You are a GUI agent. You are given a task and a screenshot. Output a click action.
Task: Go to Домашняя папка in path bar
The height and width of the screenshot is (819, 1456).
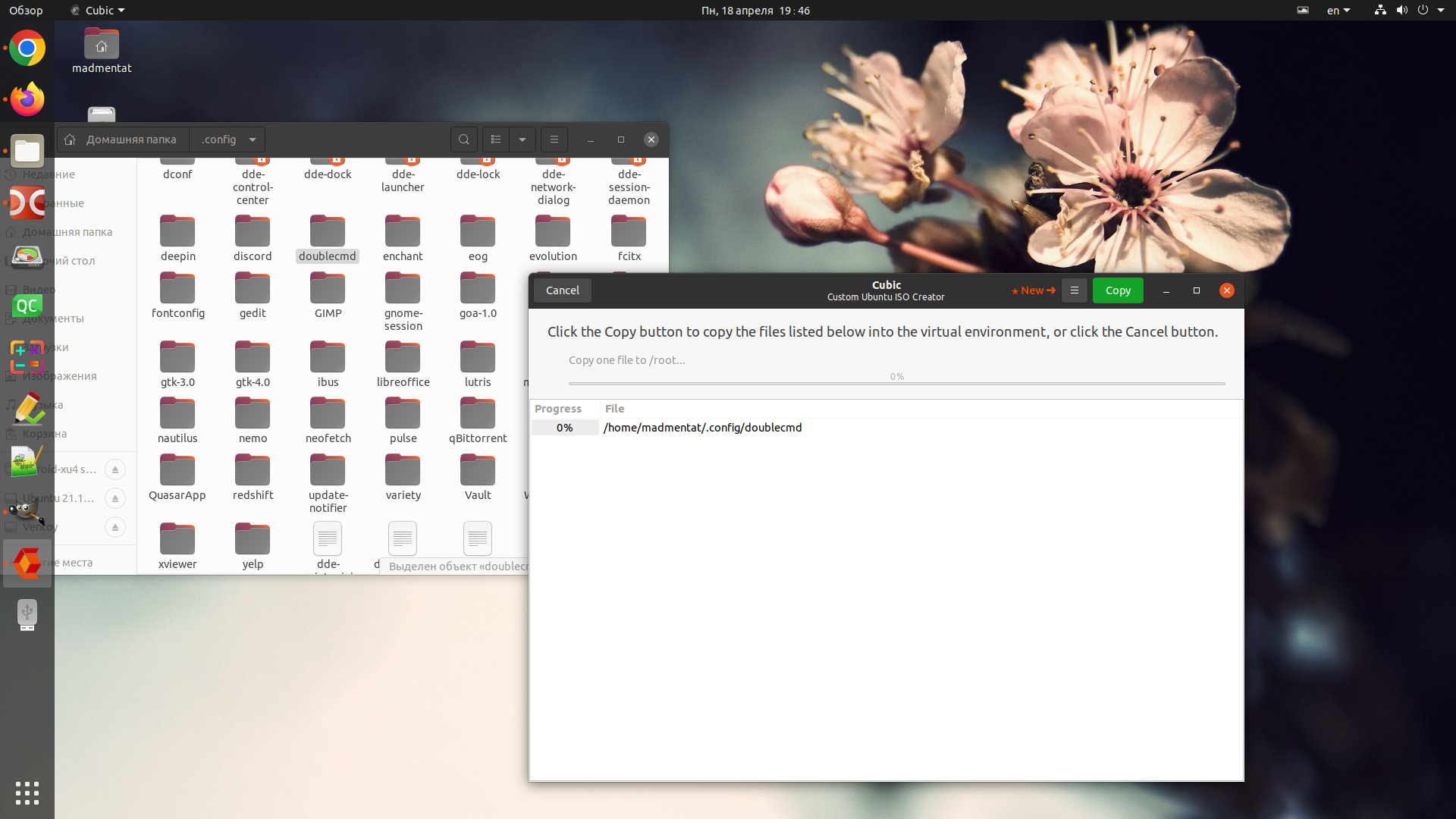point(123,140)
